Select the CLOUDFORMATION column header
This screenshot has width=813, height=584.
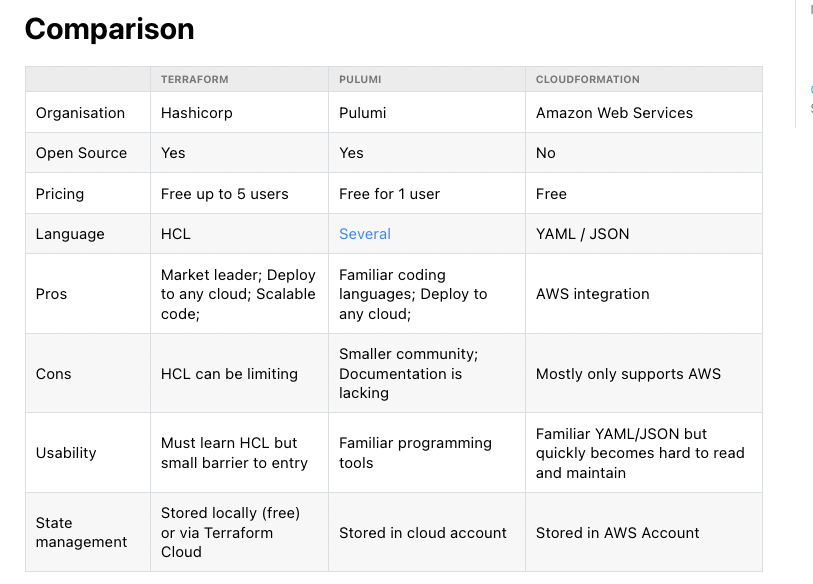587,79
